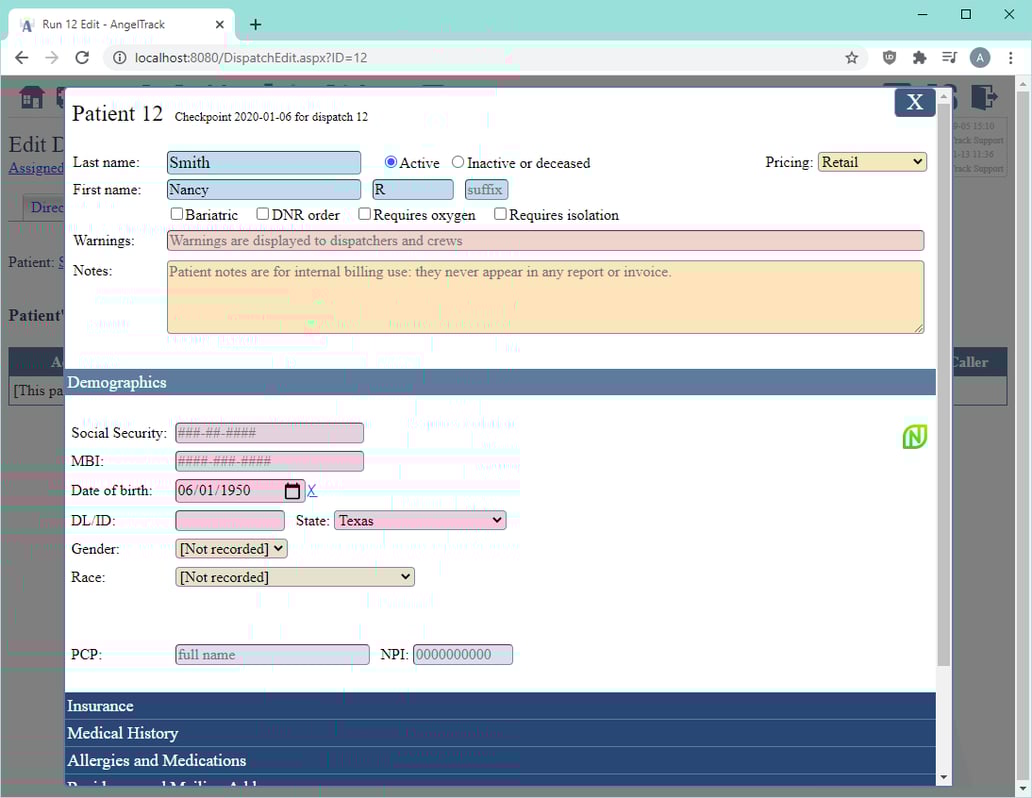Open the date picker for Date of birth
This screenshot has height=798, width=1032.
292,490
